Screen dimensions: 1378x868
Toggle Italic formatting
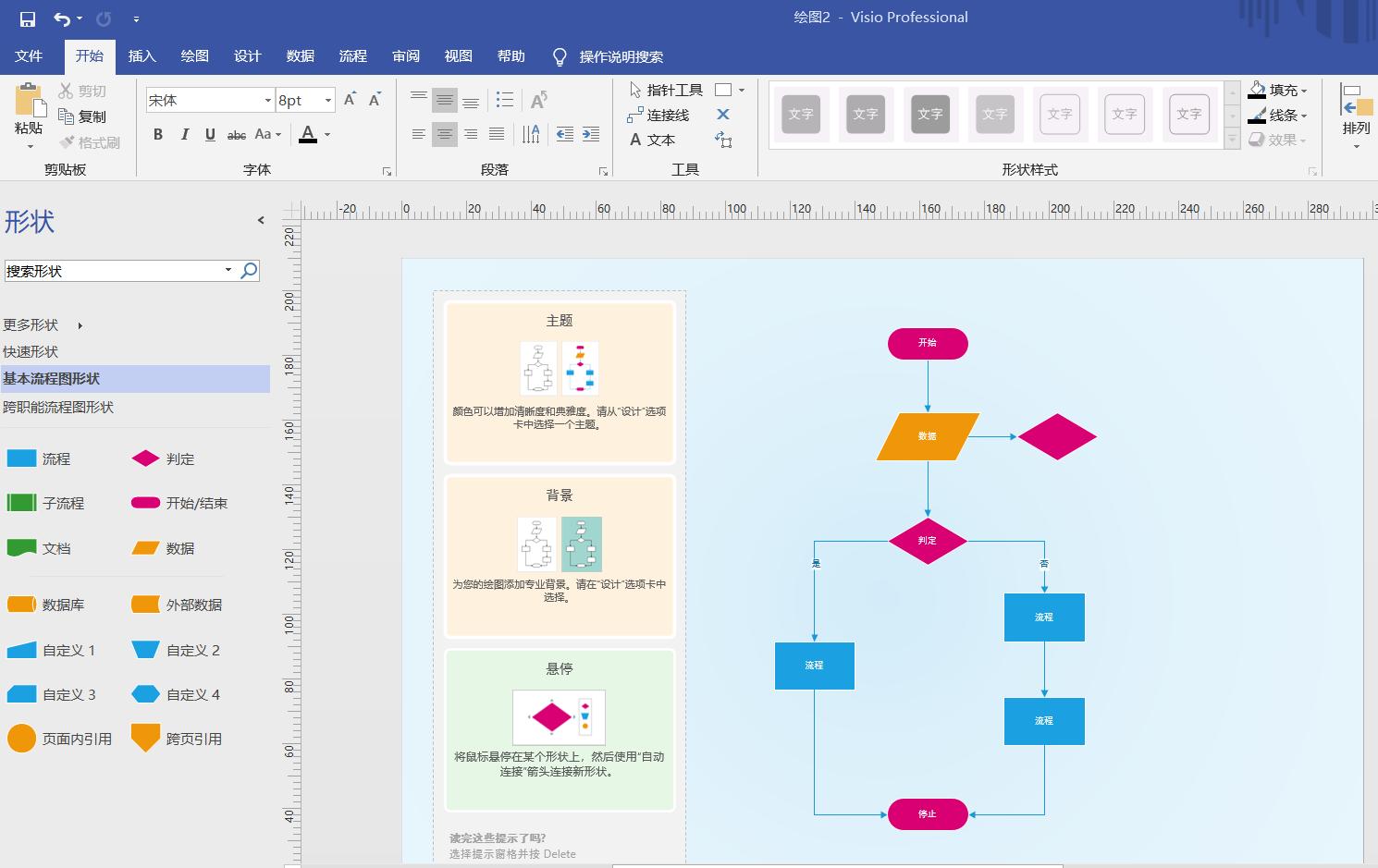184,135
